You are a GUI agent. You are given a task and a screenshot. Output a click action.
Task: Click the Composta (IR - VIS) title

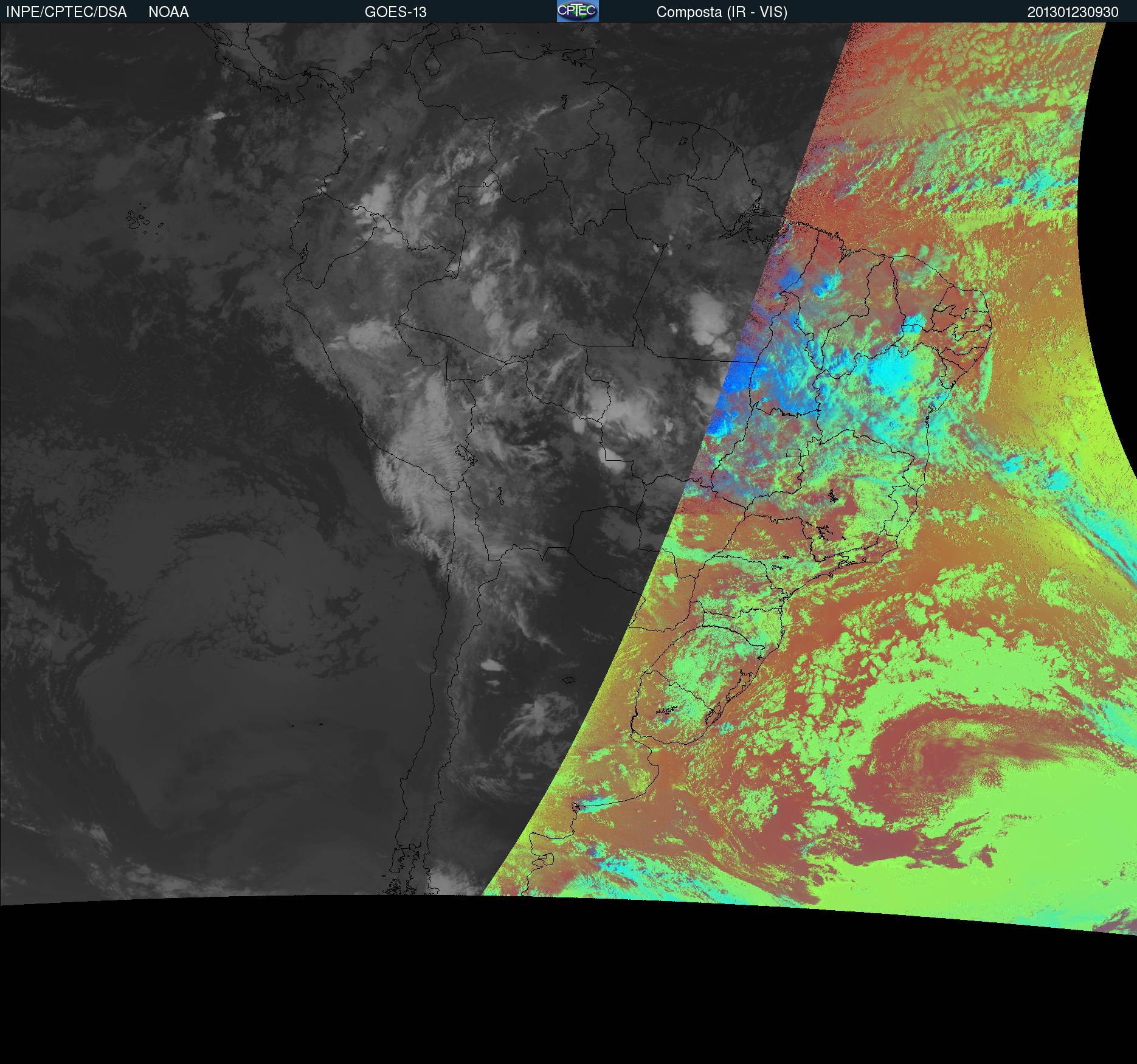[722, 12]
